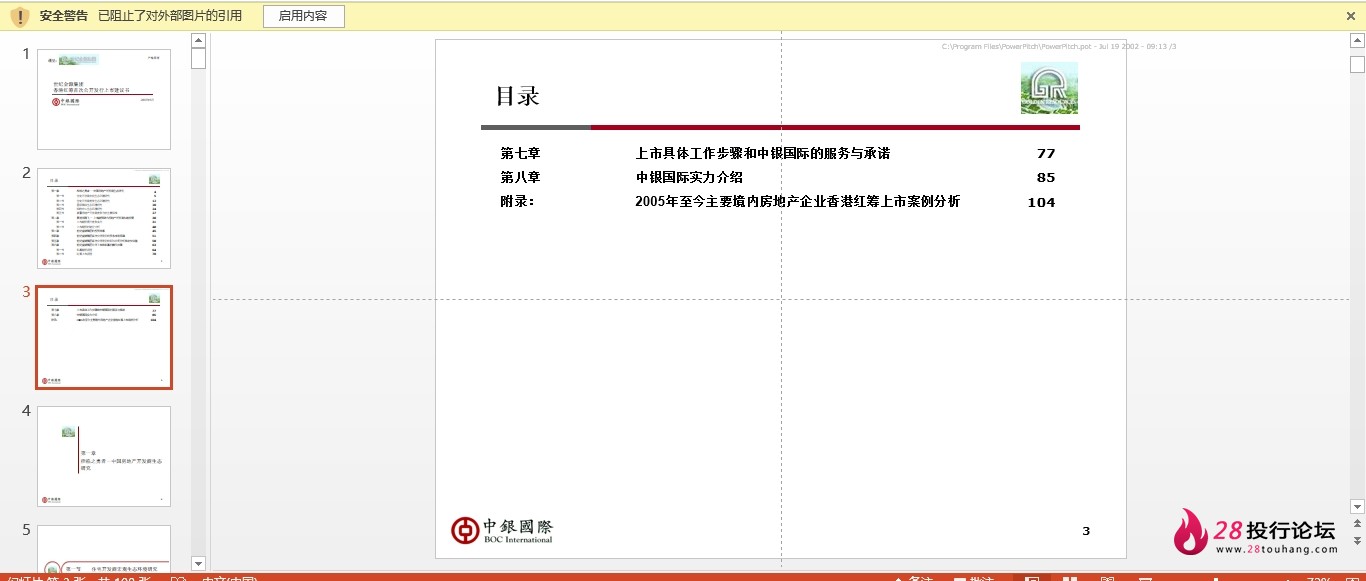Click the 已阻止了对外部图片的引用 message
This screenshot has width=1366, height=581.
[170, 16]
